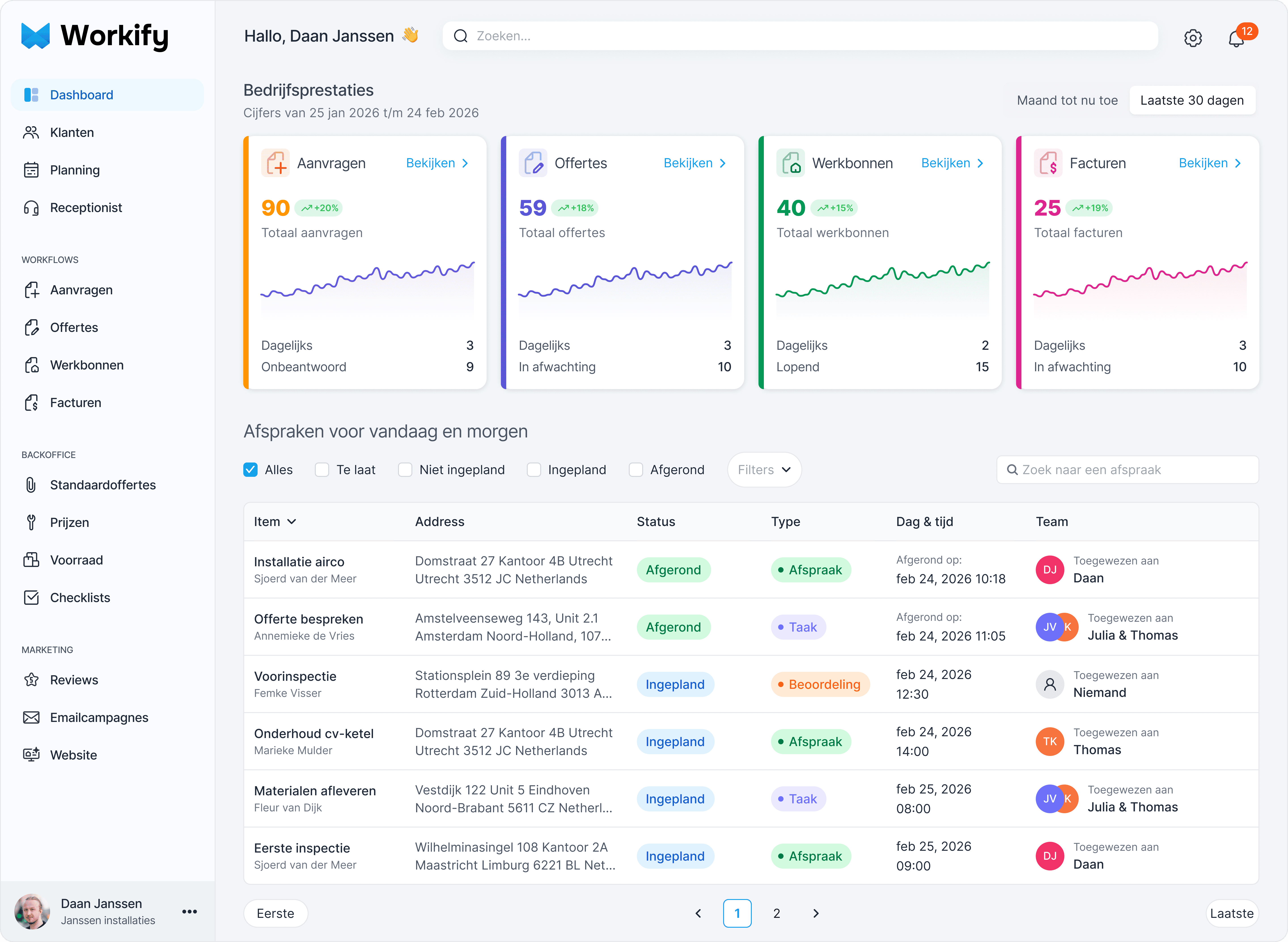Click the Offertes card purple icon
1288x942 pixels.
click(533, 163)
